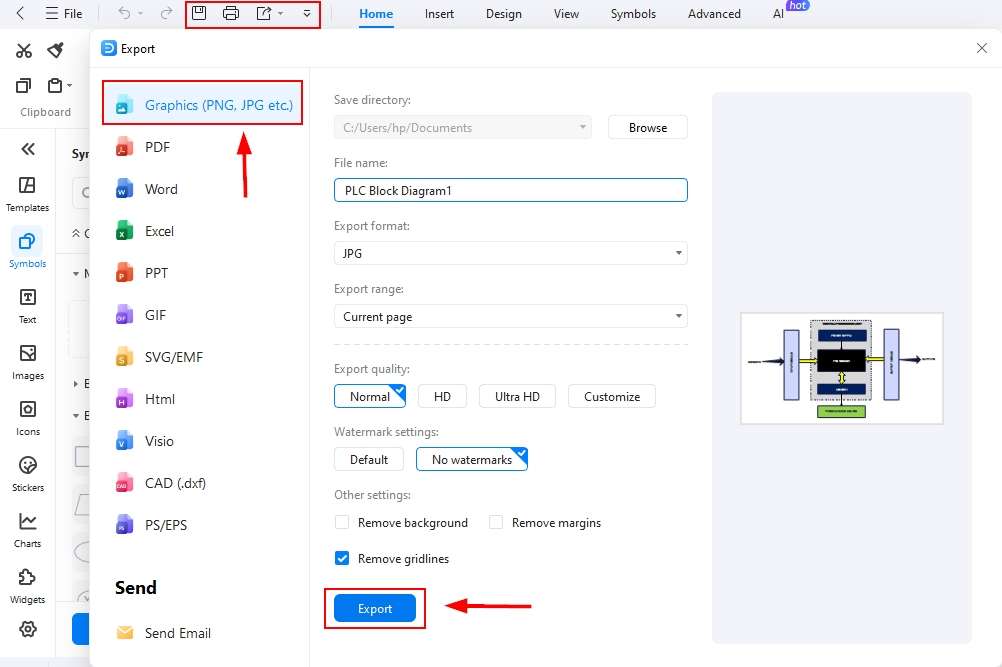Click the share/export toolbar icon

tap(262, 13)
